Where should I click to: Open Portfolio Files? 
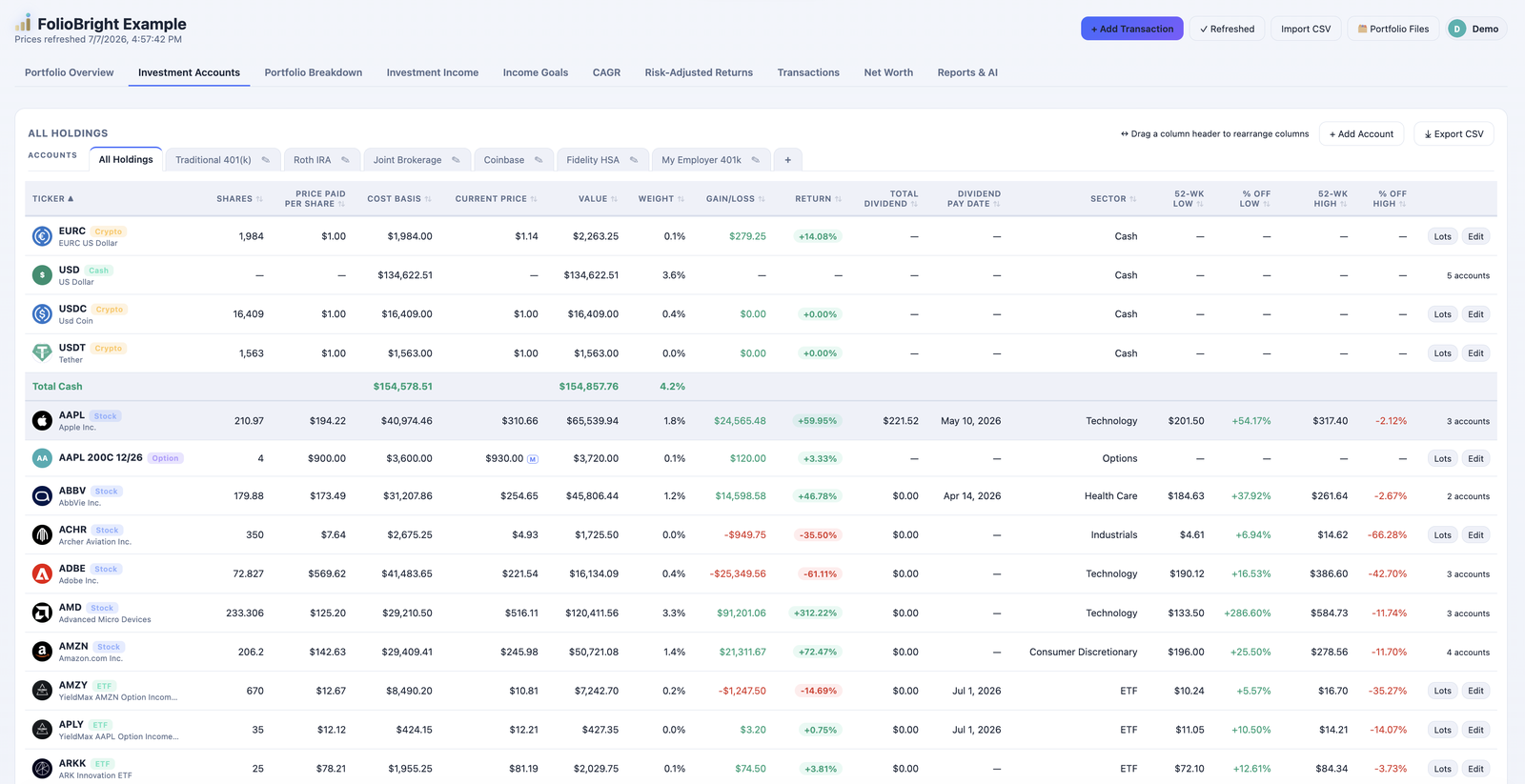tap(1393, 29)
